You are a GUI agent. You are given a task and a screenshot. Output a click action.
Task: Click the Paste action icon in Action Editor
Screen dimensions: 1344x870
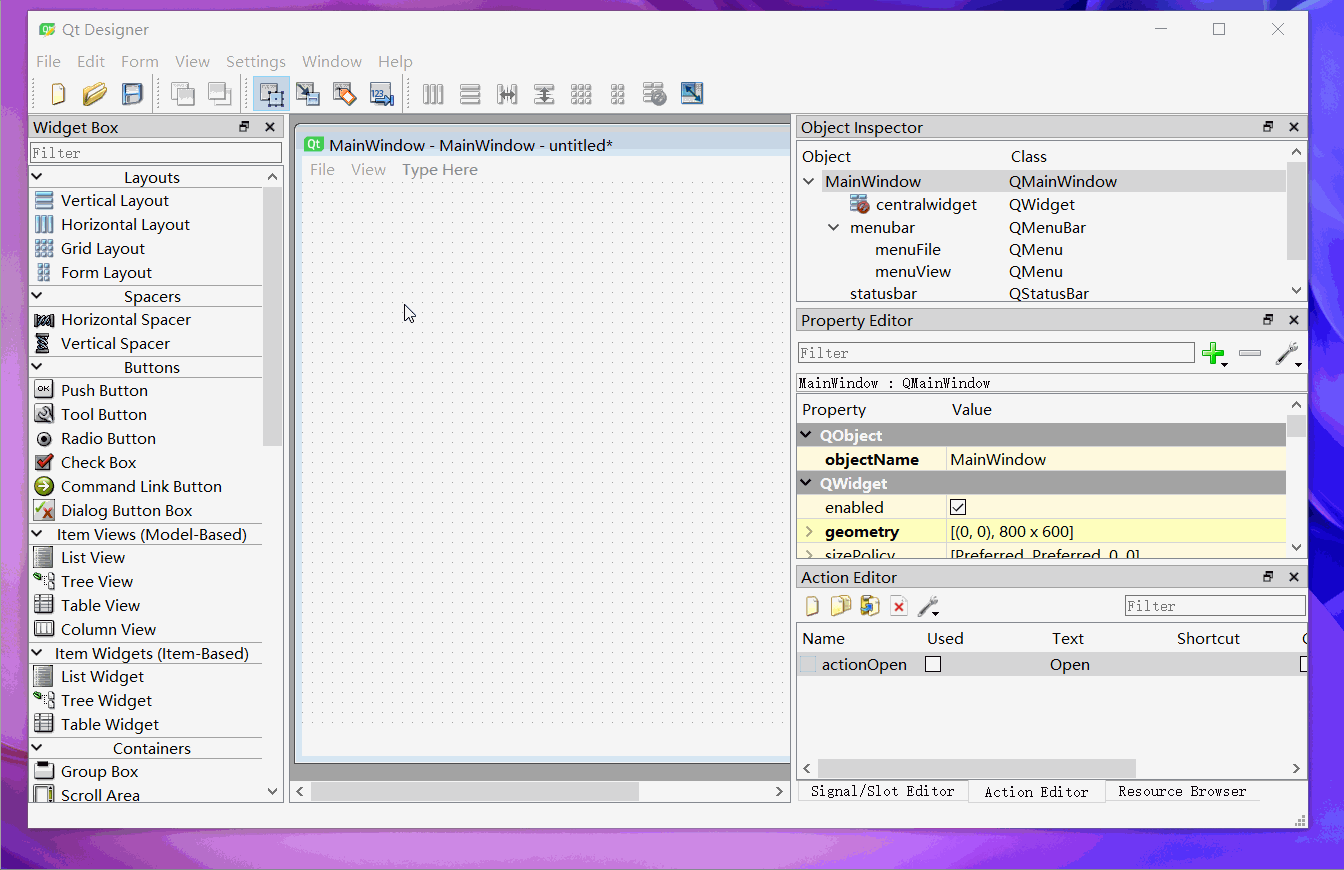pyautogui.click(x=870, y=606)
